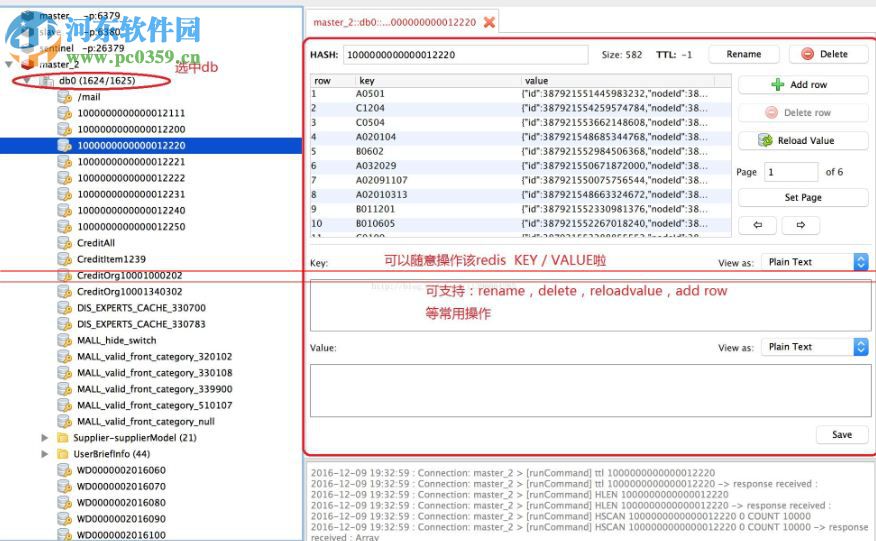Open the Key View as dropdown

pyautogui.click(x=815, y=262)
